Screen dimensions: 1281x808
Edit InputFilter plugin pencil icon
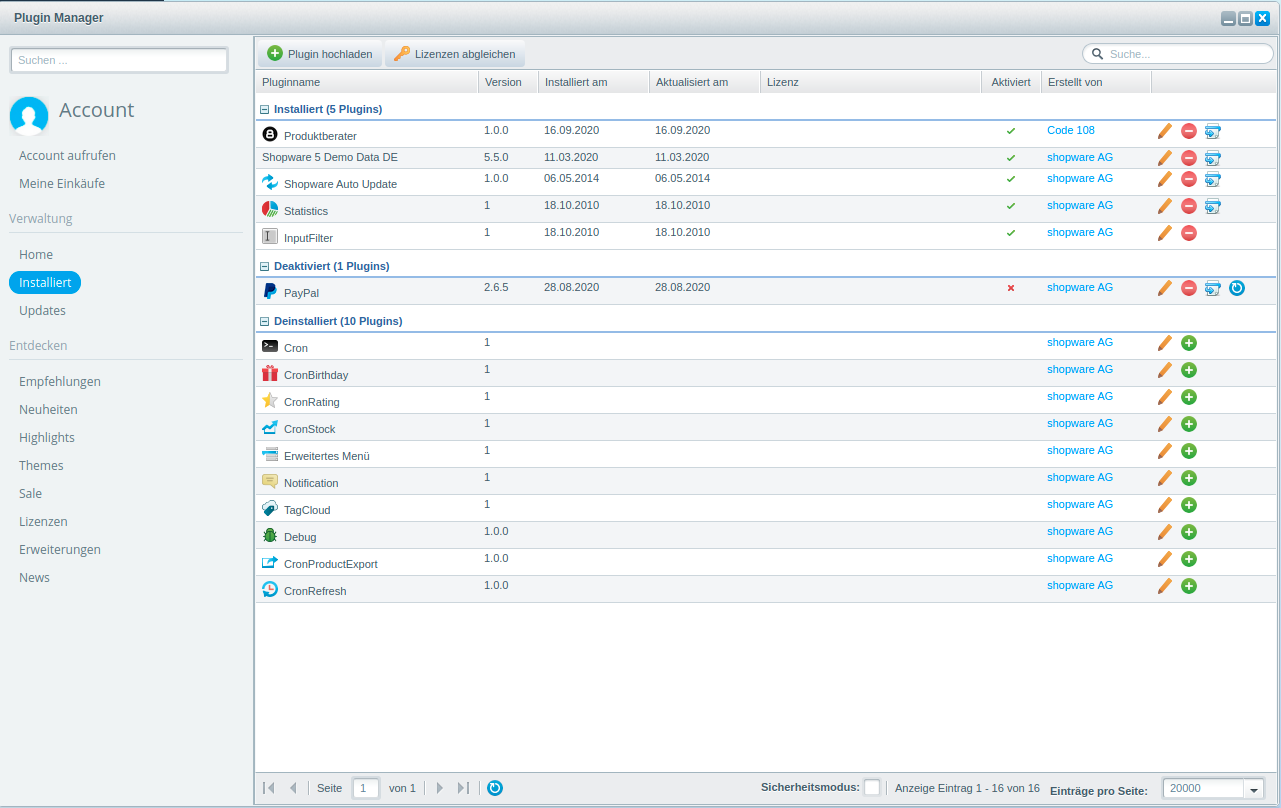(1164, 233)
